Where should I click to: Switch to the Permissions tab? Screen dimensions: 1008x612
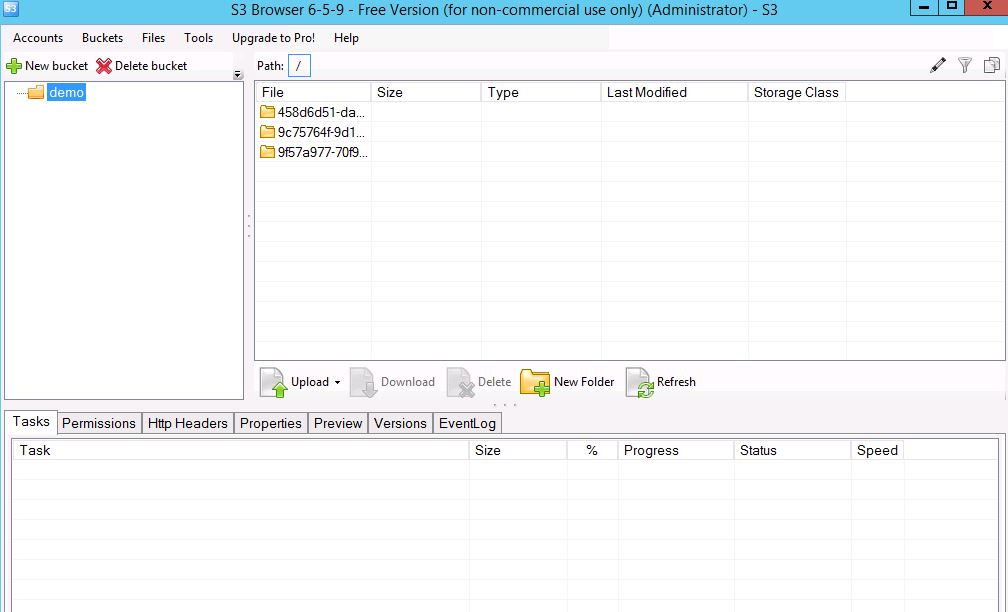coord(99,423)
